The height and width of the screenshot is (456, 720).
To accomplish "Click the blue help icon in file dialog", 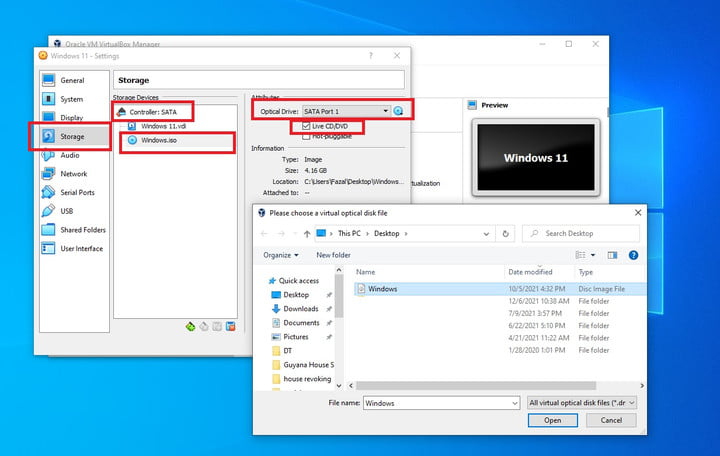I will pyautogui.click(x=633, y=255).
